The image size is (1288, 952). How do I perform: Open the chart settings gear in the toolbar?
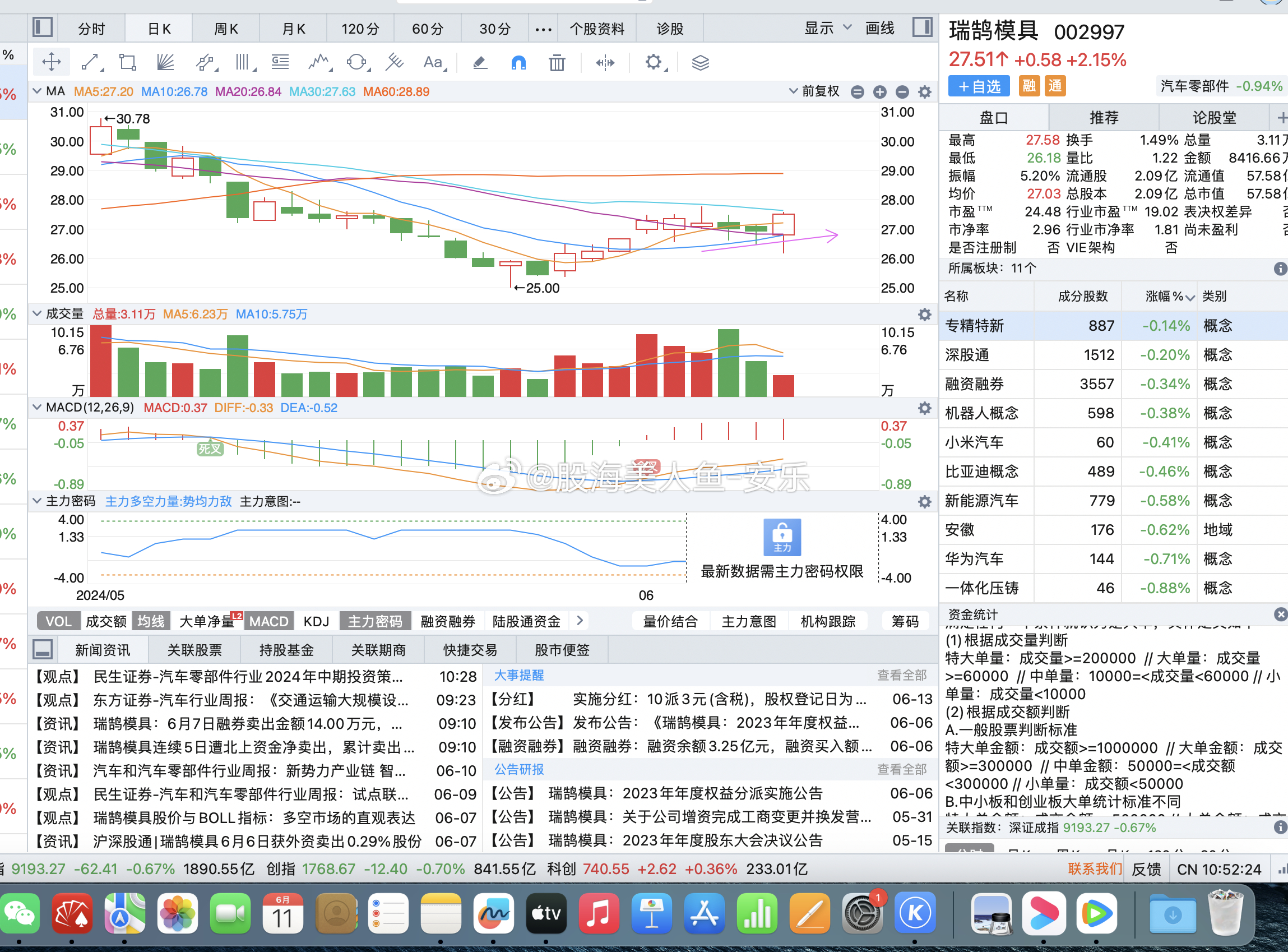(x=652, y=62)
